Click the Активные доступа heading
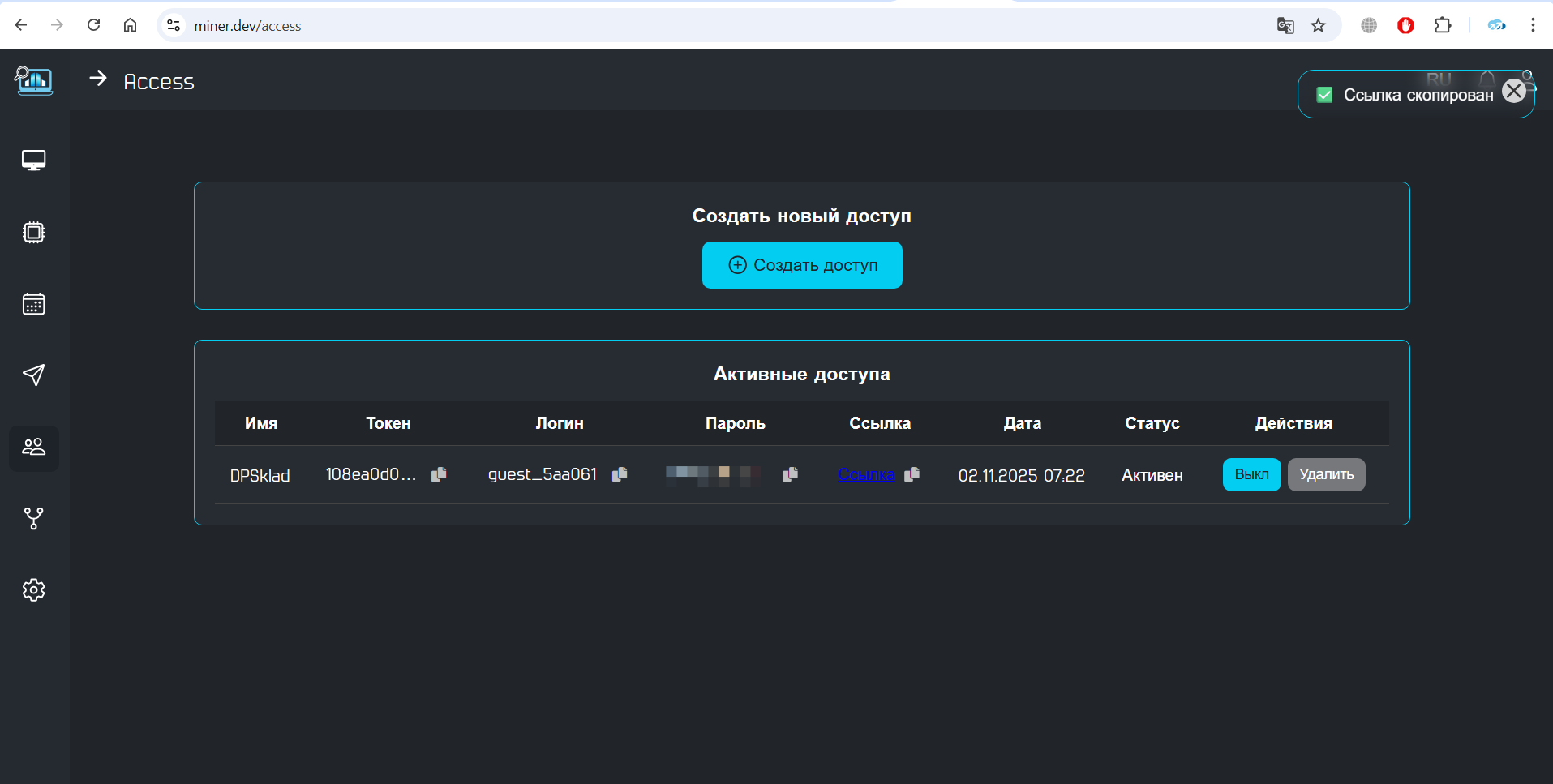The image size is (1553, 784). click(802, 374)
